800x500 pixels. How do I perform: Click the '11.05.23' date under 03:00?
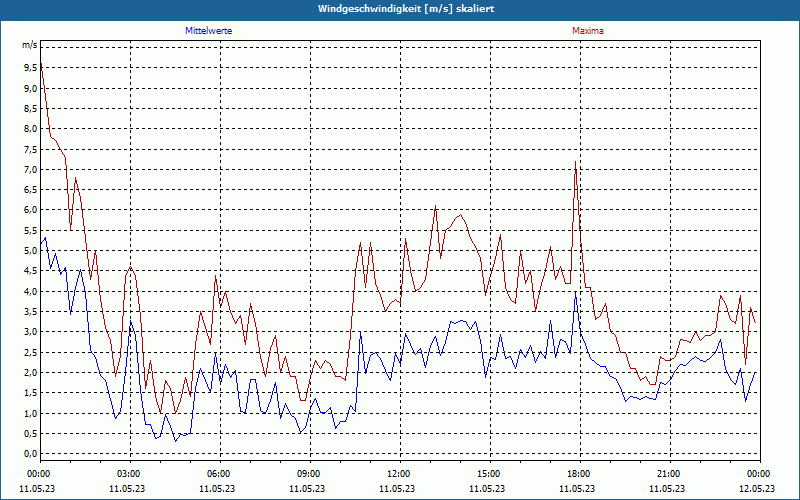pos(127,488)
